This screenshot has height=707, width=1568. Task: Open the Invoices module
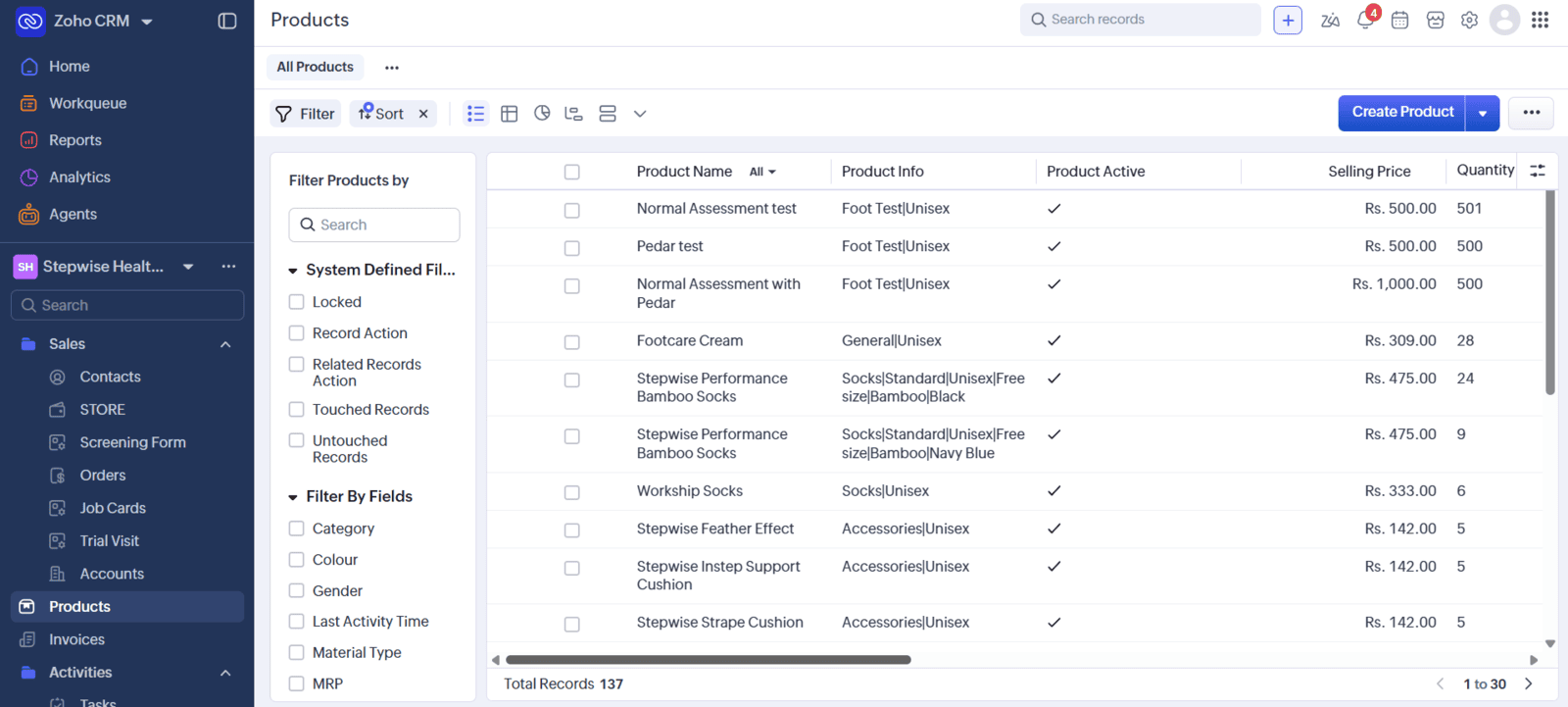pos(76,639)
